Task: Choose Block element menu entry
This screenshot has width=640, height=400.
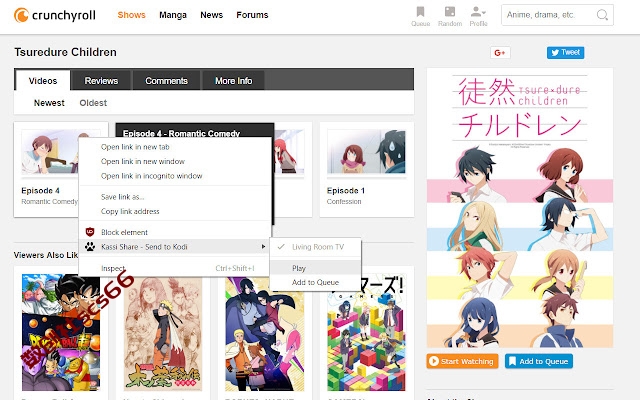Action: [175, 232]
